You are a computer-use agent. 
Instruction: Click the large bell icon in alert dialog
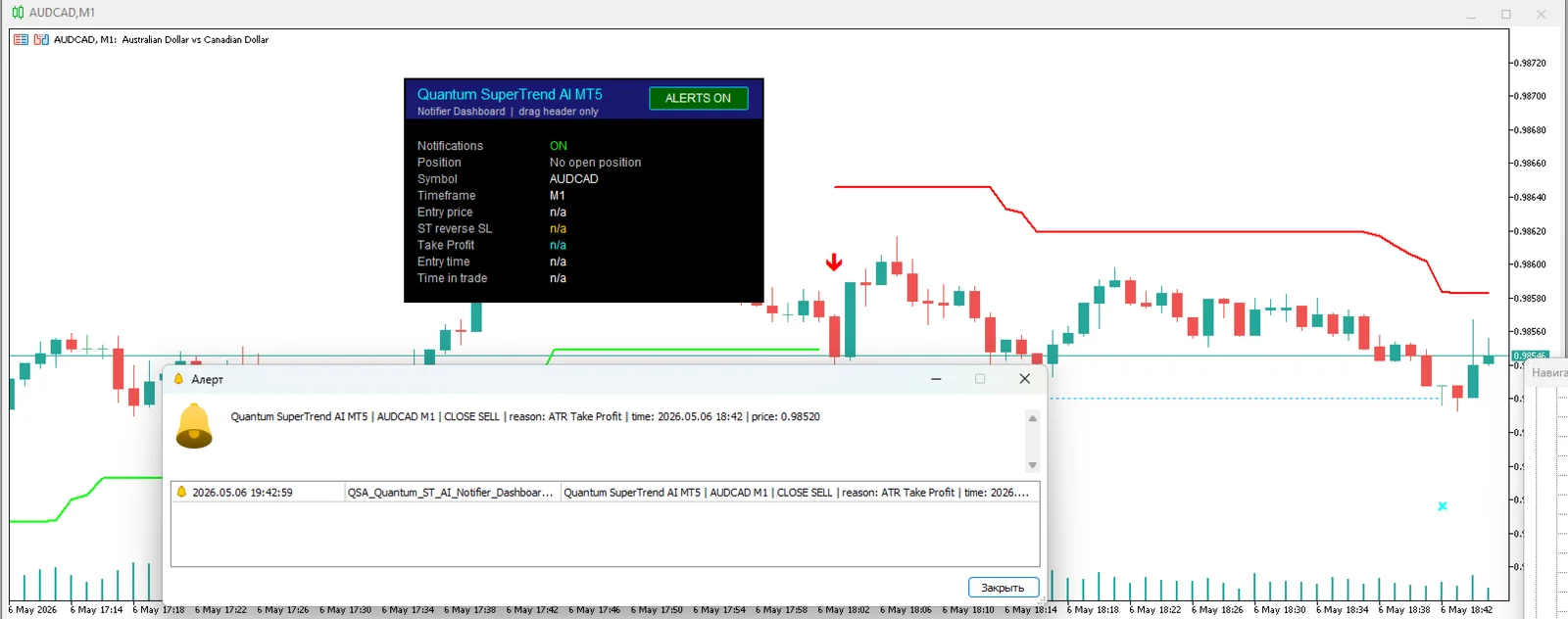tap(194, 426)
